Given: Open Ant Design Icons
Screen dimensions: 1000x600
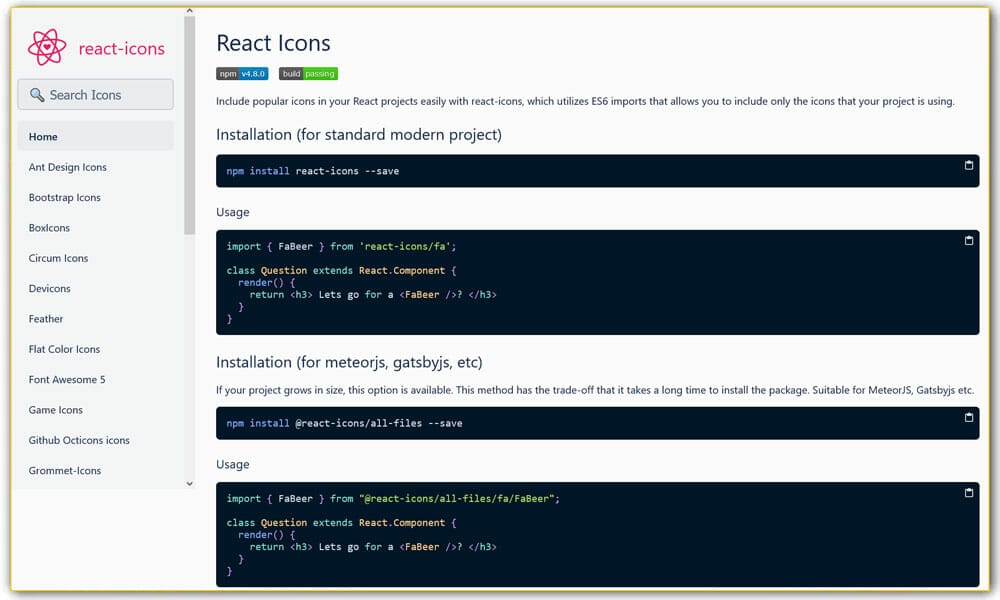Looking at the screenshot, I should tap(68, 167).
